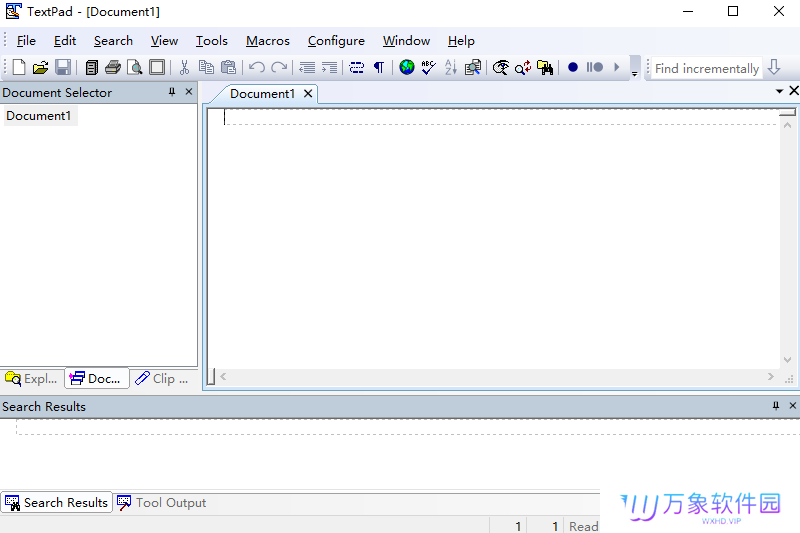Close the Search Results panel

(x=792, y=405)
